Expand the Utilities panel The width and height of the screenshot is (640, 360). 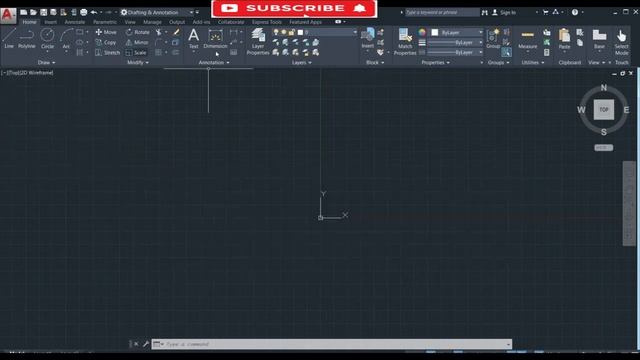(x=533, y=62)
